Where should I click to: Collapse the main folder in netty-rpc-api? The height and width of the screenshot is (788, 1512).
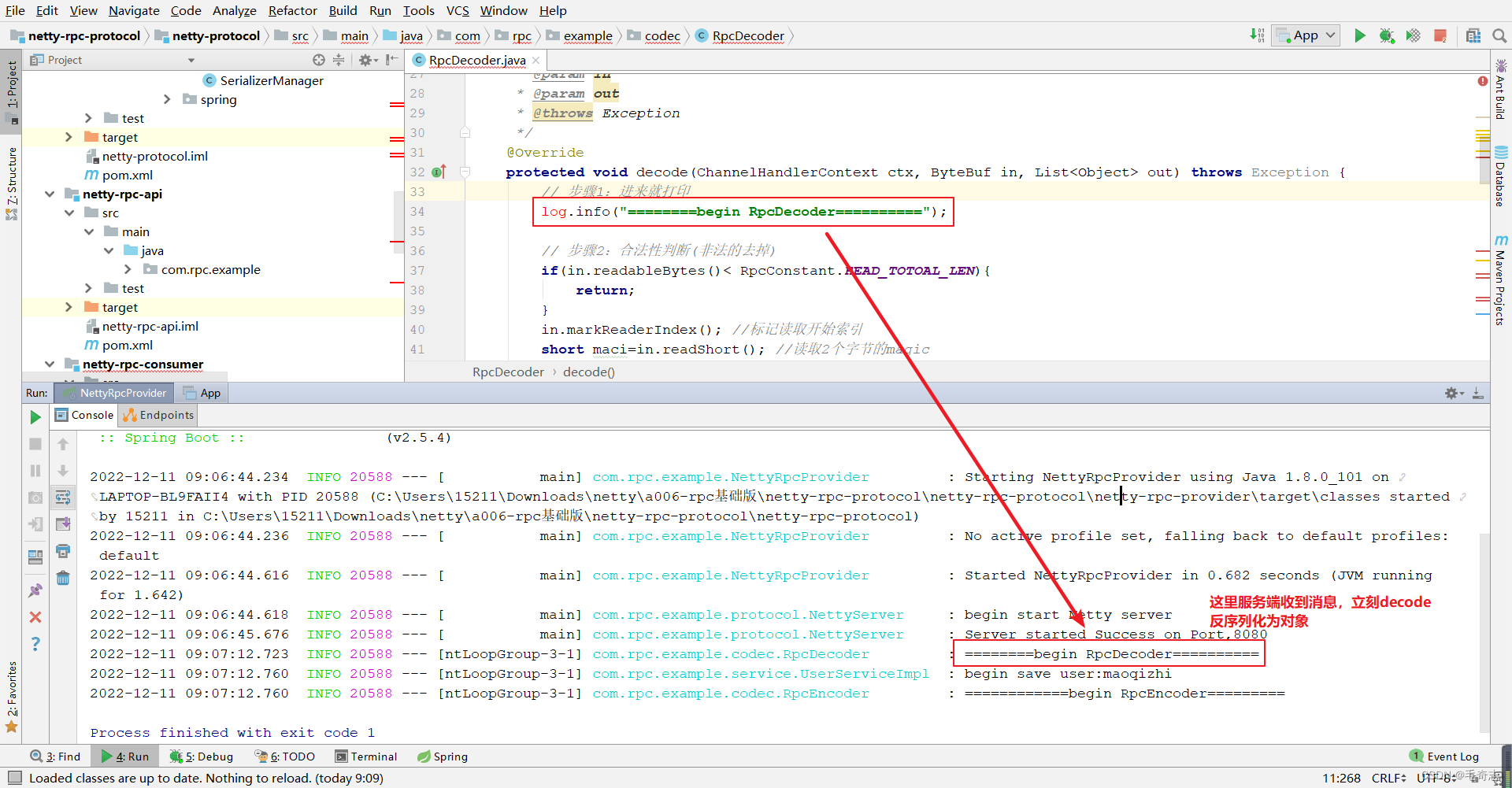pos(89,231)
